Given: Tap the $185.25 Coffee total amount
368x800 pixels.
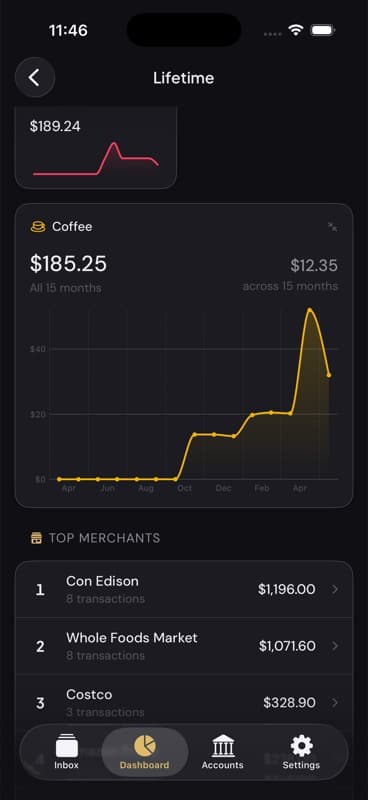Looking at the screenshot, I should tap(68, 264).
